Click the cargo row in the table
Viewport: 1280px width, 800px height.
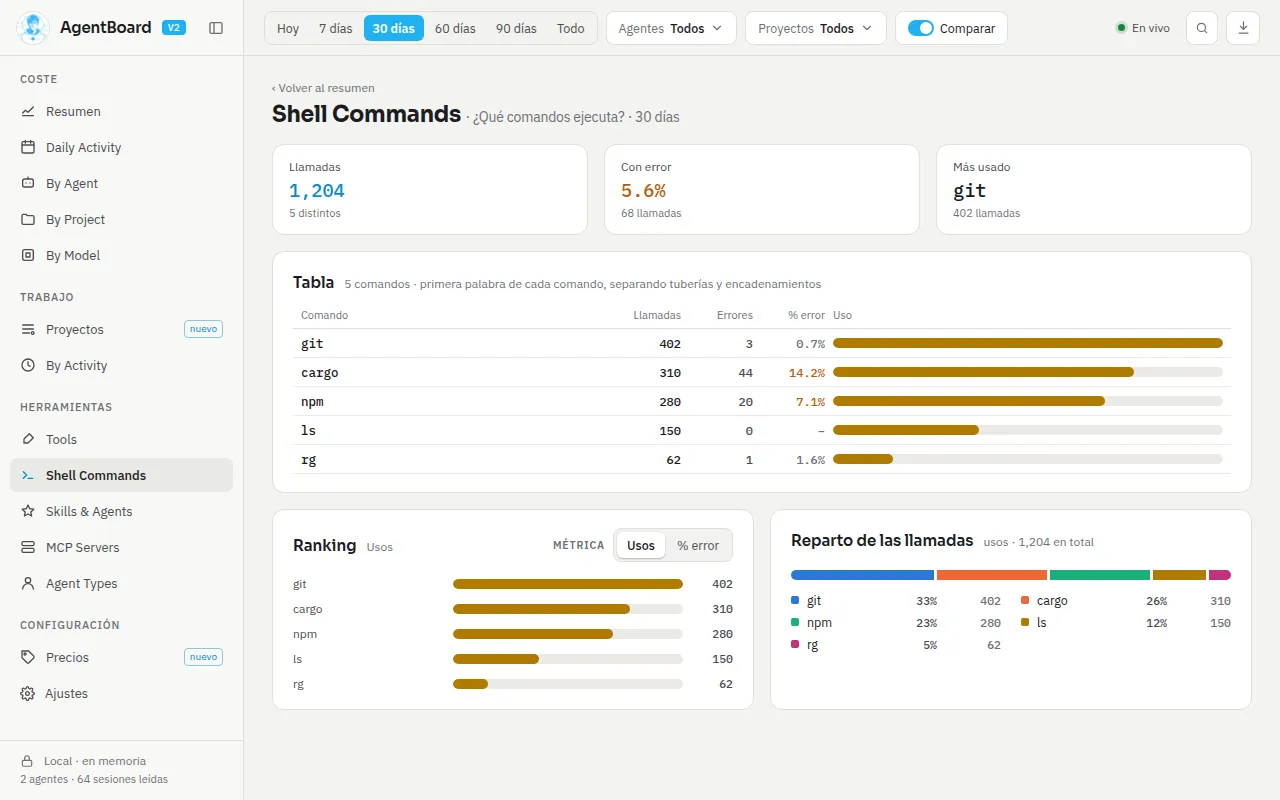pos(761,372)
